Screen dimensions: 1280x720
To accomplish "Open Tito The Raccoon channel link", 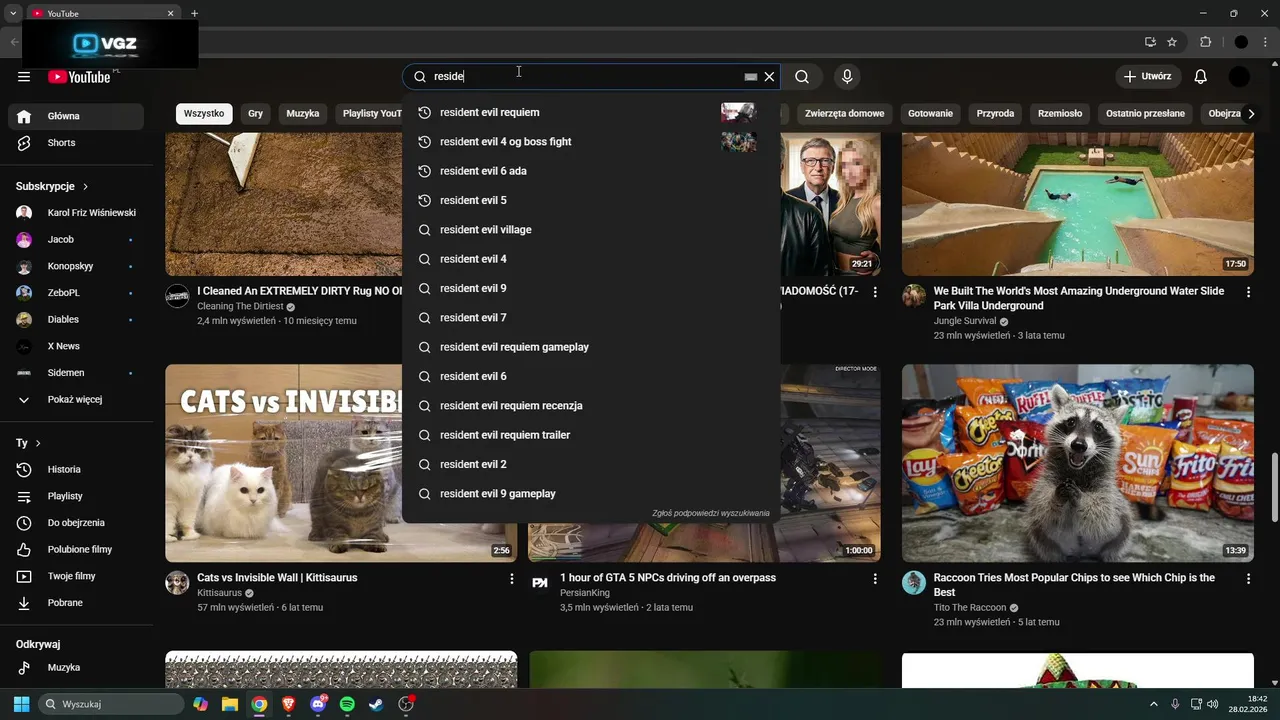I will 970,608.
